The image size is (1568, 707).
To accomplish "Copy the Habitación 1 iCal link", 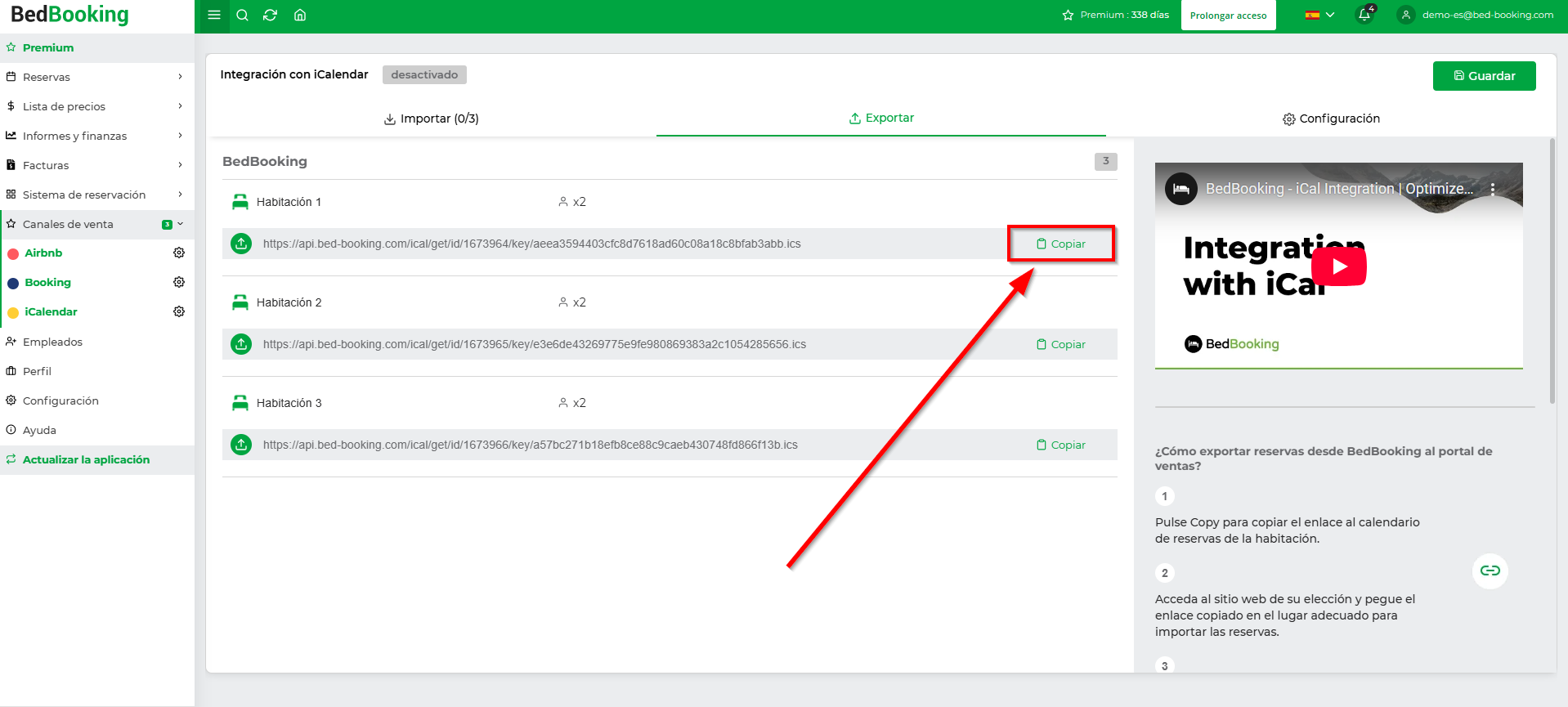I will coord(1061,244).
